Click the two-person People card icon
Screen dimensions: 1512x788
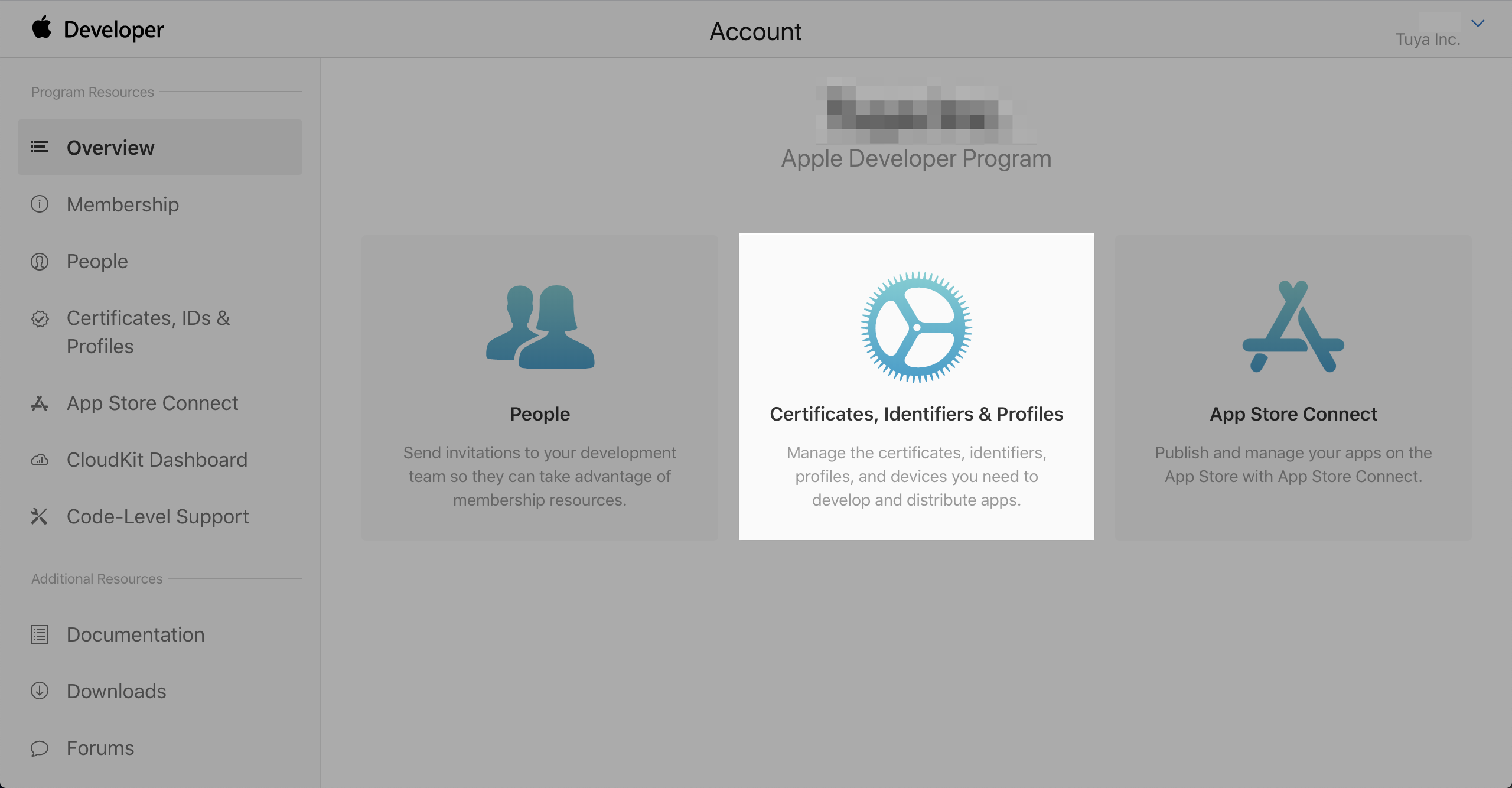[x=540, y=327]
